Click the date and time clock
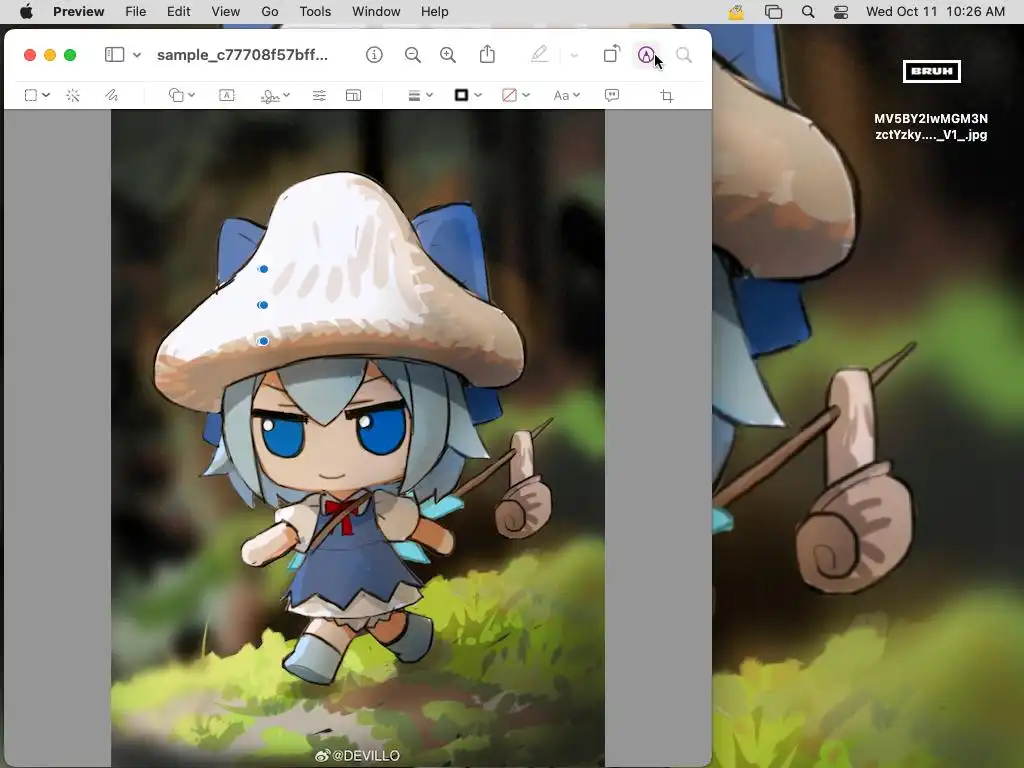Viewport: 1024px width, 768px height. pos(935,11)
